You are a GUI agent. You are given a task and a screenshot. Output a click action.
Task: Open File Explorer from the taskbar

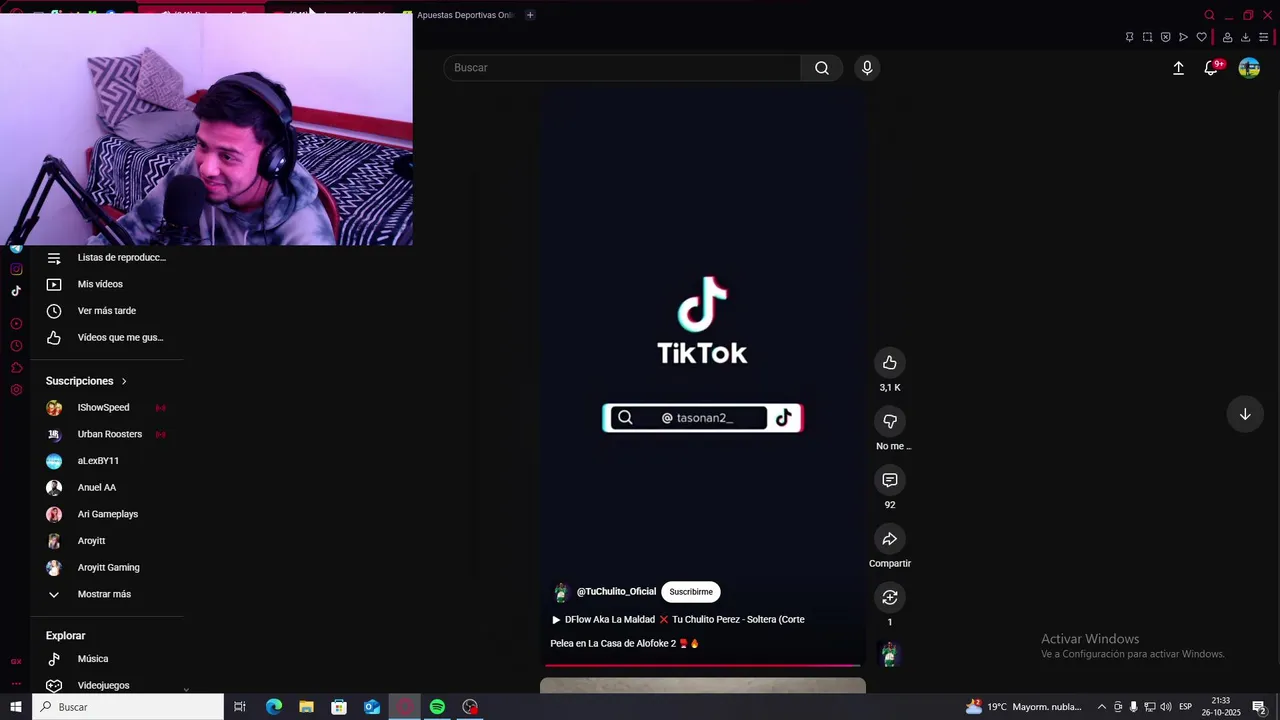pyautogui.click(x=306, y=707)
